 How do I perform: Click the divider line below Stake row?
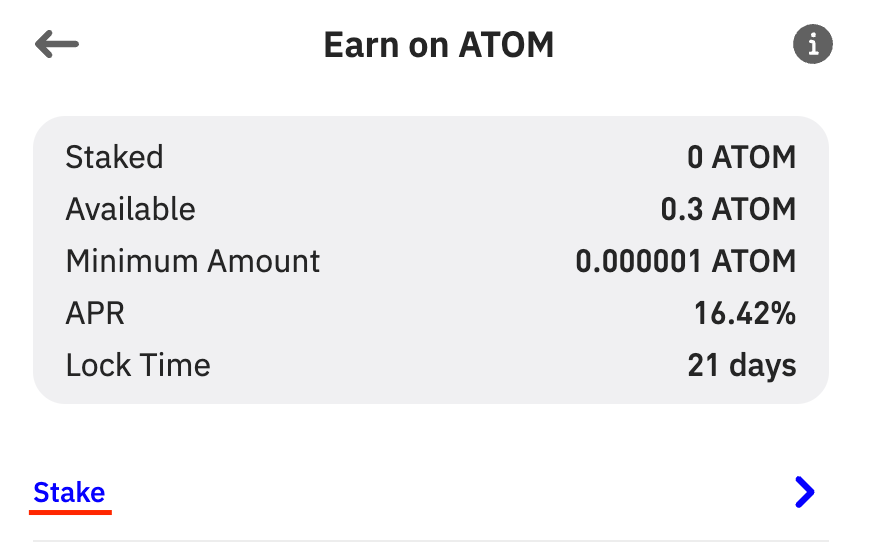[x=430, y=541]
